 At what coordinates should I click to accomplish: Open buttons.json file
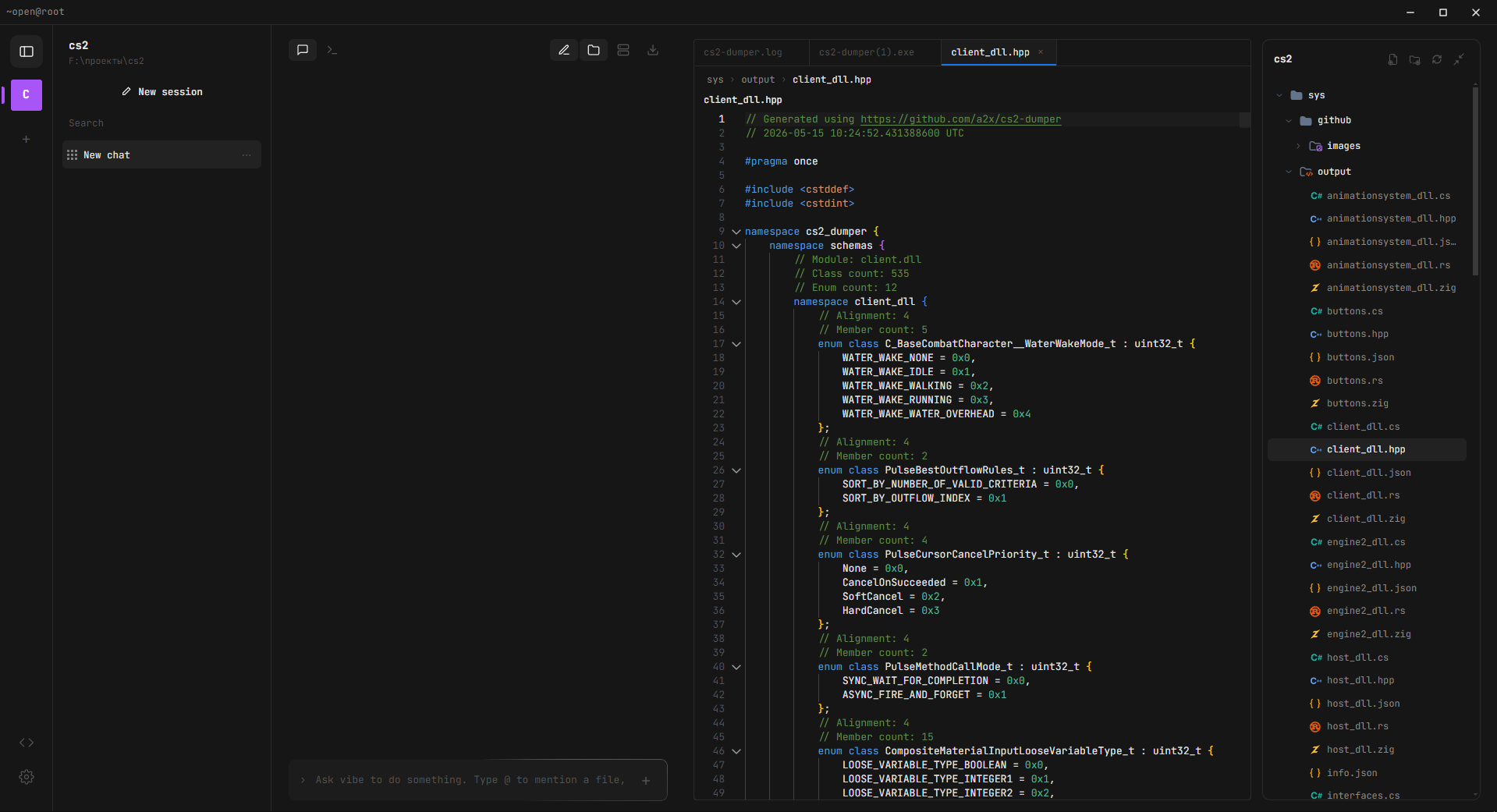click(1368, 357)
